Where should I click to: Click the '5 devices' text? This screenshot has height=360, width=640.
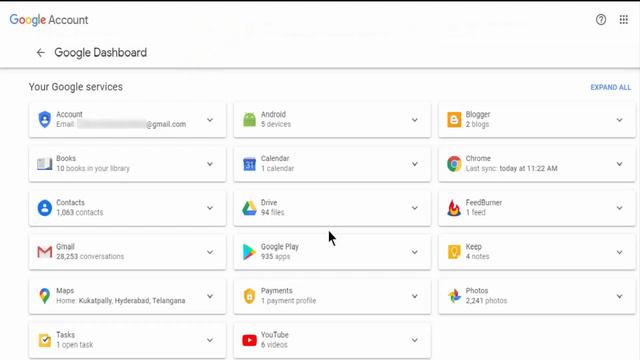pos(276,124)
